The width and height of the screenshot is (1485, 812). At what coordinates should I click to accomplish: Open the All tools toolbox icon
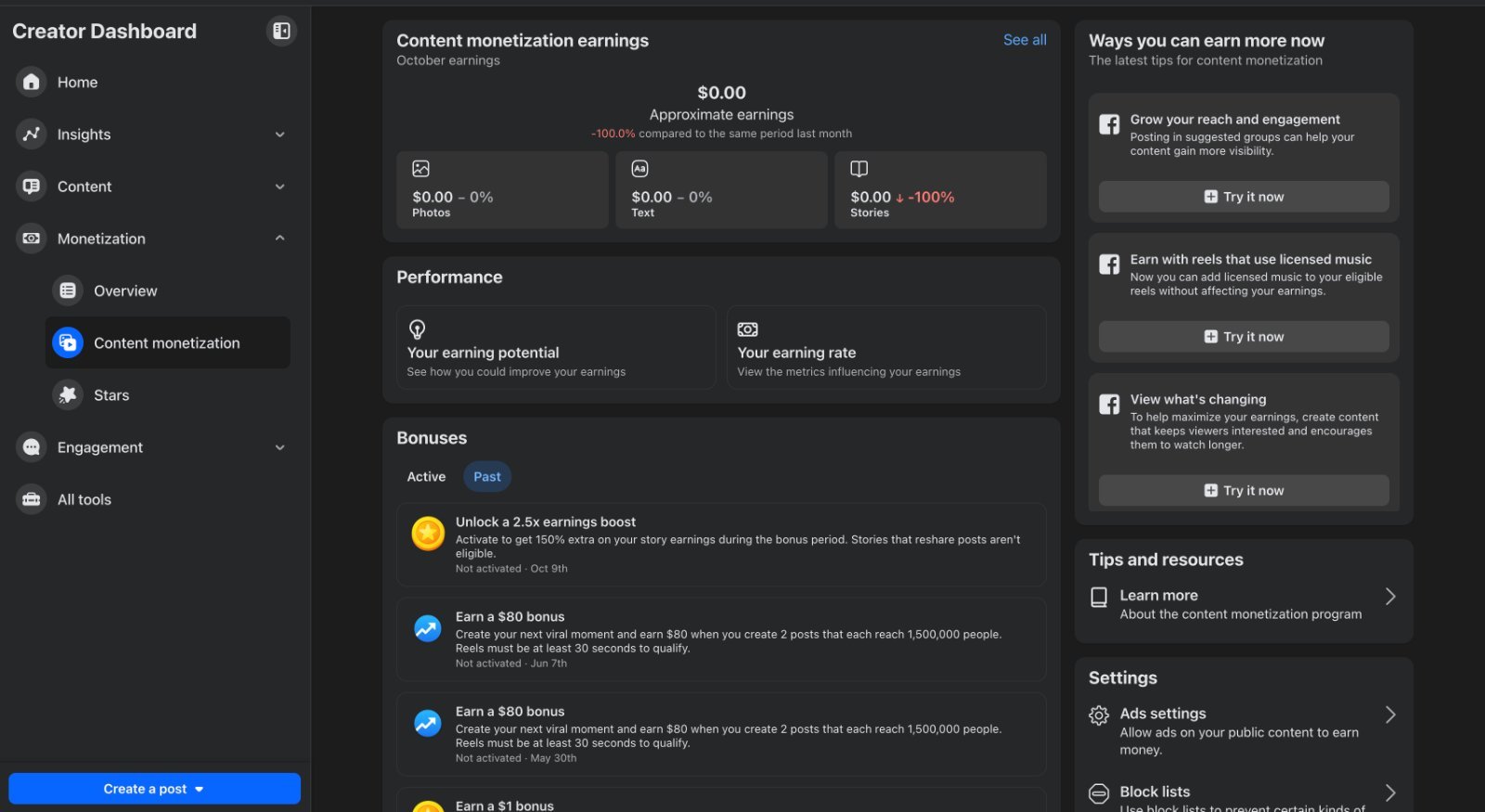click(x=32, y=499)
